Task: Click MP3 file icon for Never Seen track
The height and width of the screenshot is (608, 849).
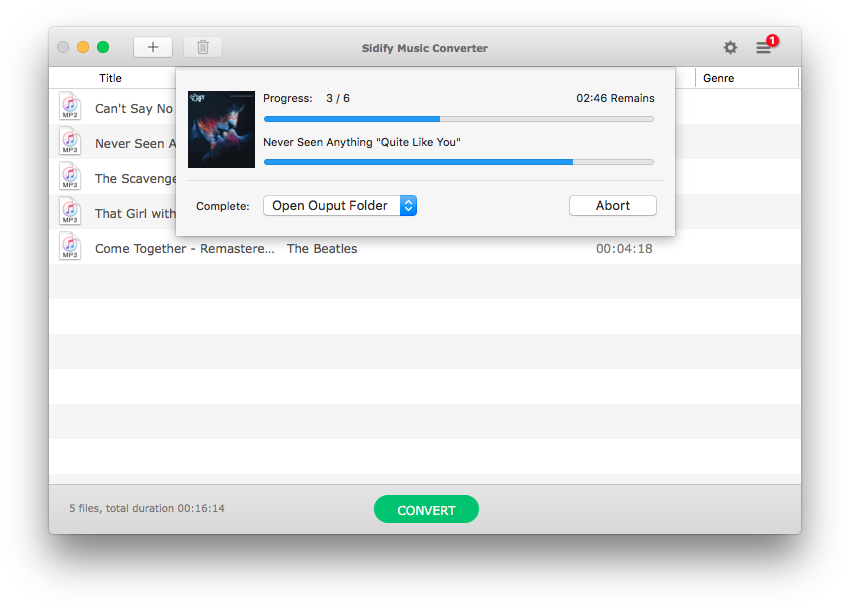Action: coord(70,141)
